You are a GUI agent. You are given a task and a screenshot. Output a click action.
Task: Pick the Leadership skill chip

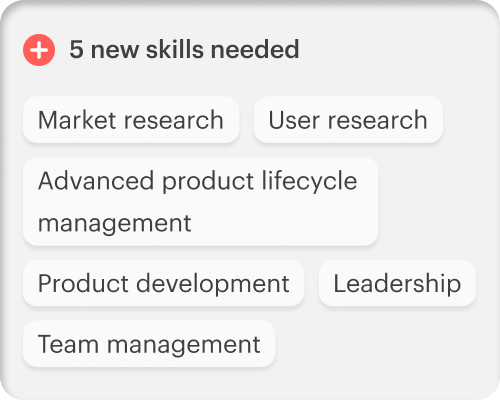397,283
